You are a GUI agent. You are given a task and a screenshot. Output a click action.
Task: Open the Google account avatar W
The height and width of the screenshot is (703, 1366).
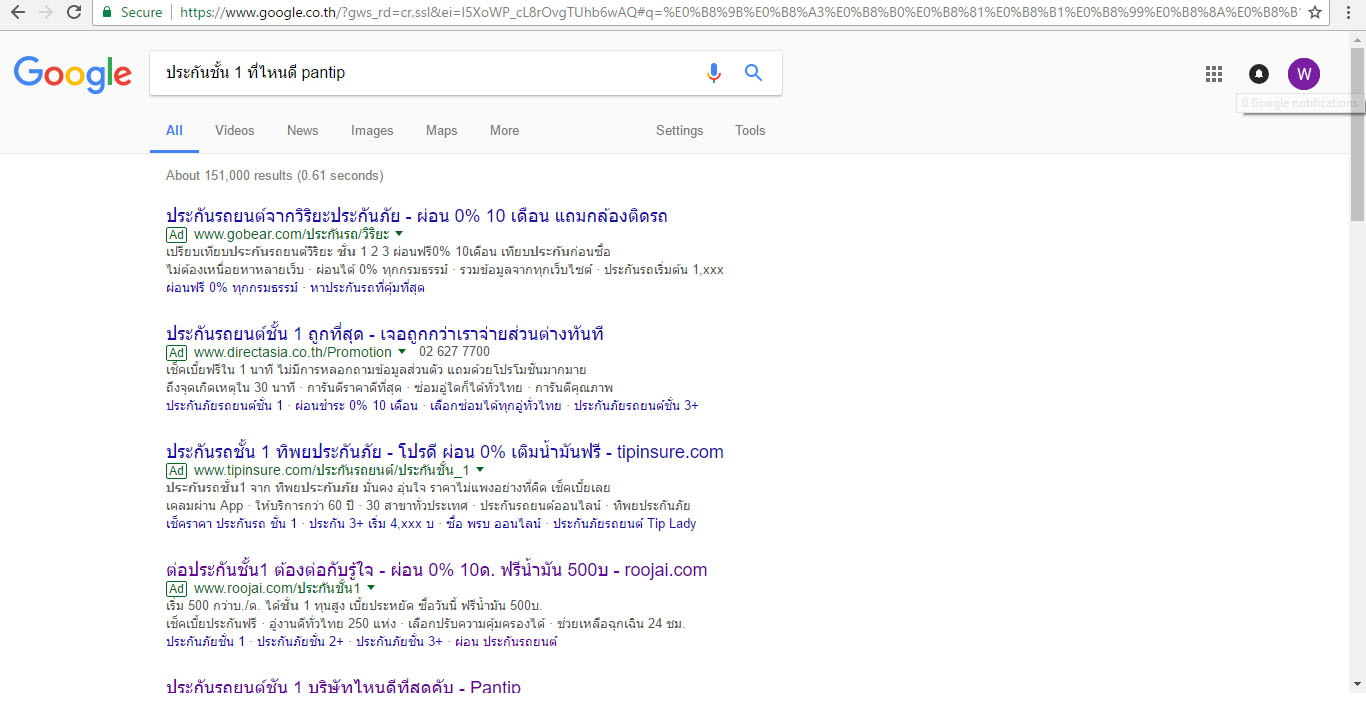tap(1304, 74)
